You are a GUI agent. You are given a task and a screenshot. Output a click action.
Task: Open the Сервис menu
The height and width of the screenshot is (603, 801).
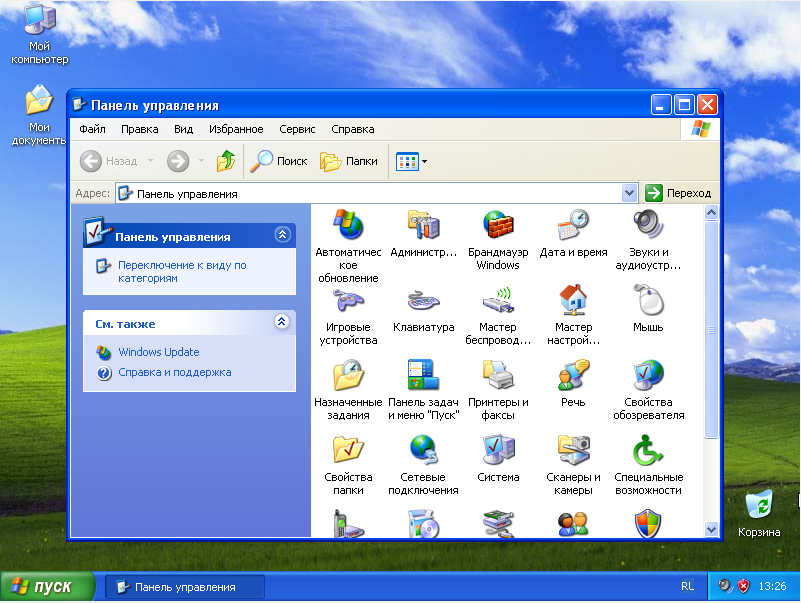tap(297, 129)
